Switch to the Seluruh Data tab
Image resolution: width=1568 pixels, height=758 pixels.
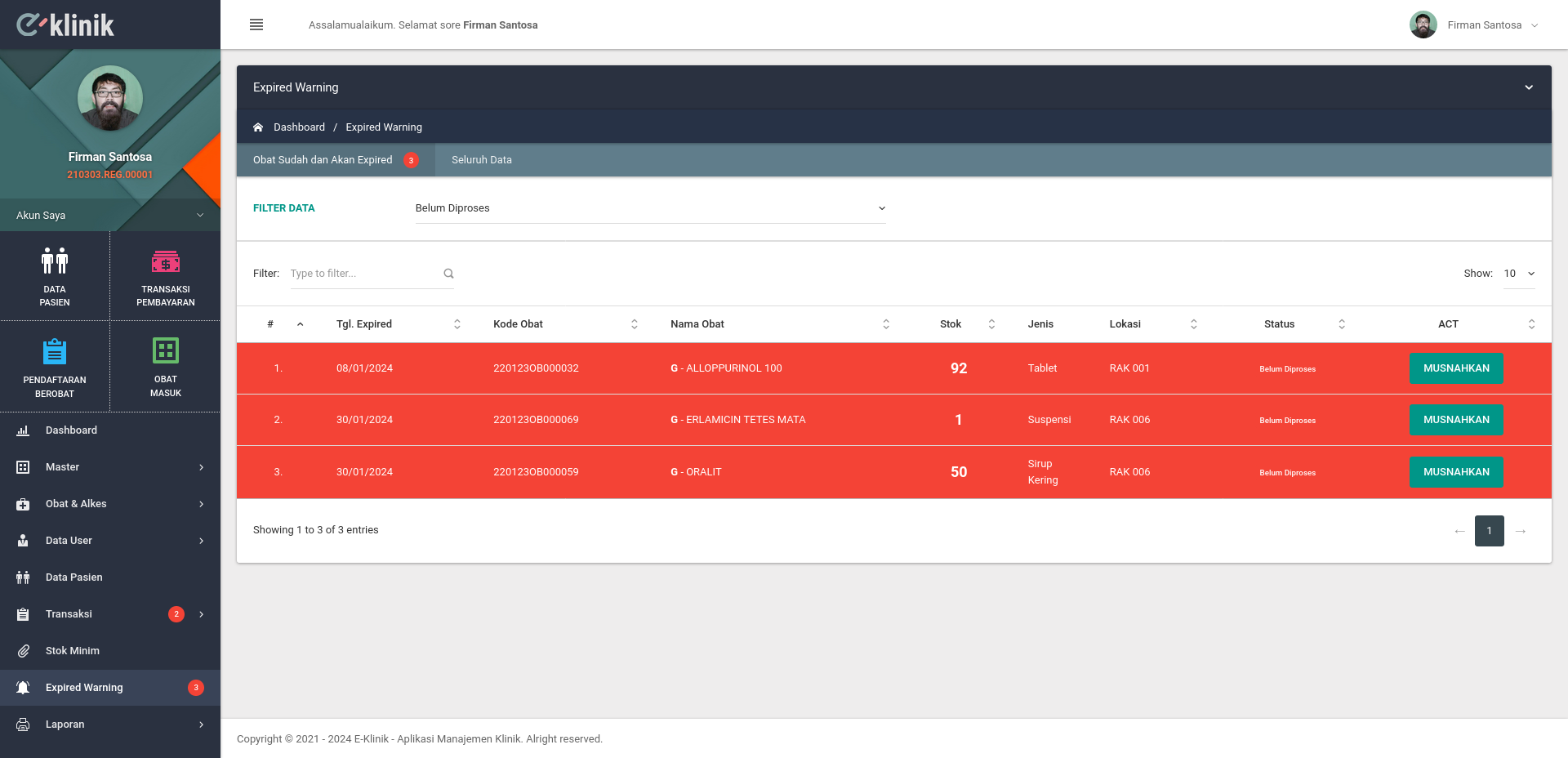coord(482,160)
